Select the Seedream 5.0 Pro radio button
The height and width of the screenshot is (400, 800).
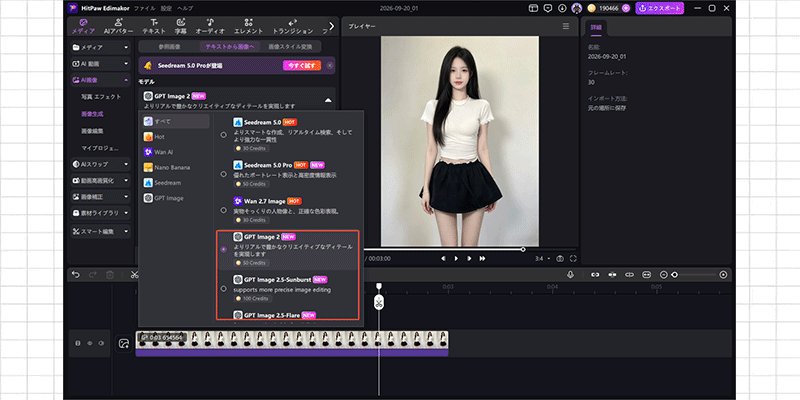coord(223,174)
